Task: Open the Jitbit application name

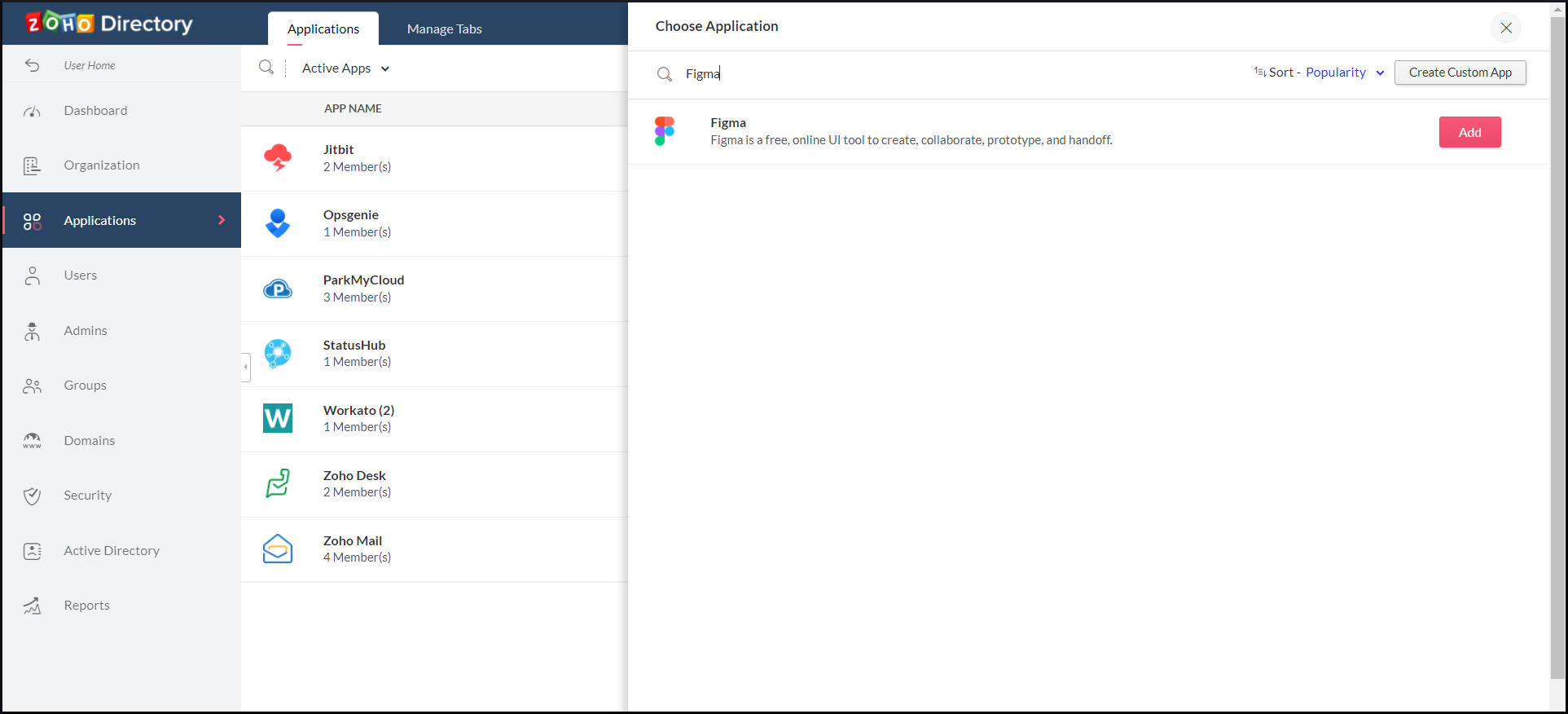Action: [x=338, y=149]
